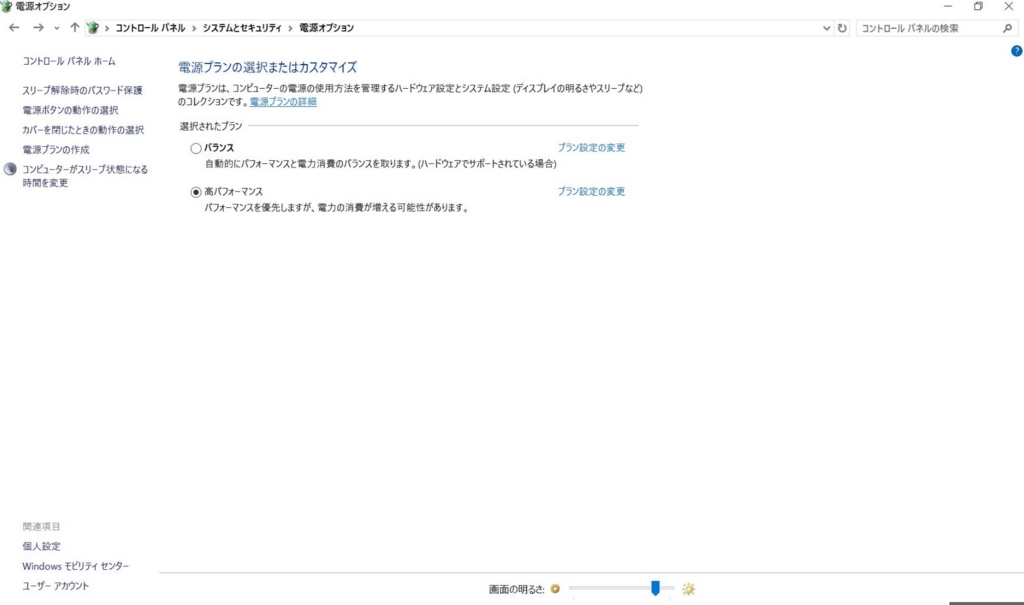Adjust the 画面の明るさ slider
The width and height of the screenshot is (1024, 605).
click(656, 589)
